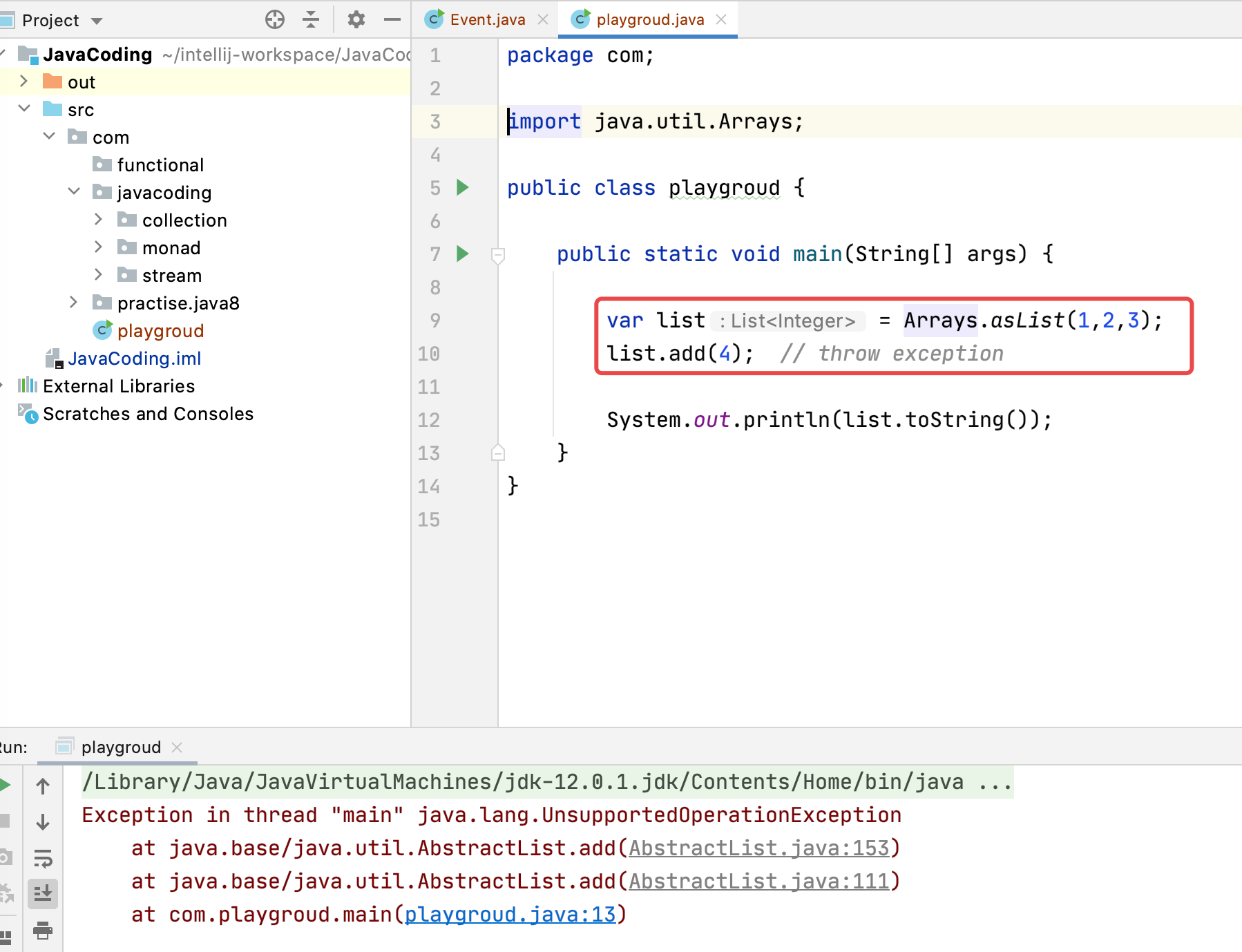Open Project panel settings gear
Image resolution: width=1242 pixels, height=952 pixels.
tap(356, 19)
